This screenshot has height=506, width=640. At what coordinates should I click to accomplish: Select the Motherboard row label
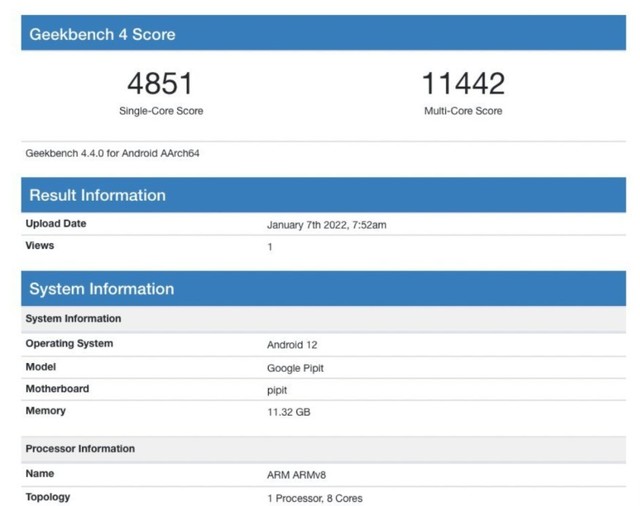pyautogui.click(x=57, y=389)
